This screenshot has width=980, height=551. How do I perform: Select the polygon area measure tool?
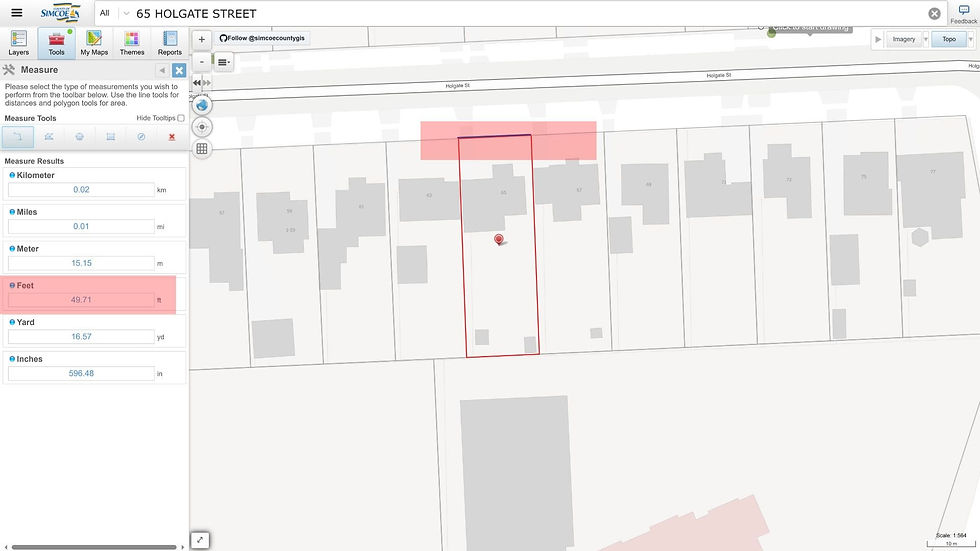pos(79,137)
